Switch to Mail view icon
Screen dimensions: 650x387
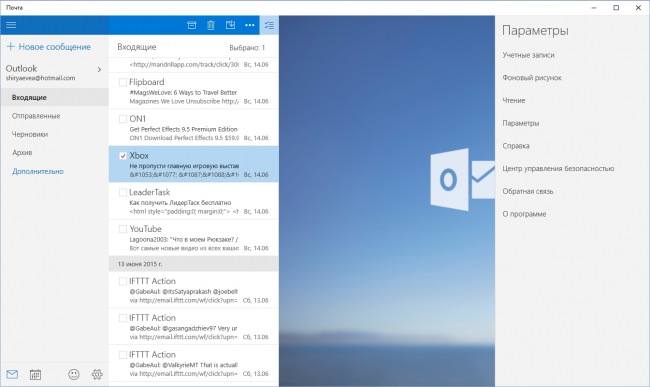click(12, 375)
